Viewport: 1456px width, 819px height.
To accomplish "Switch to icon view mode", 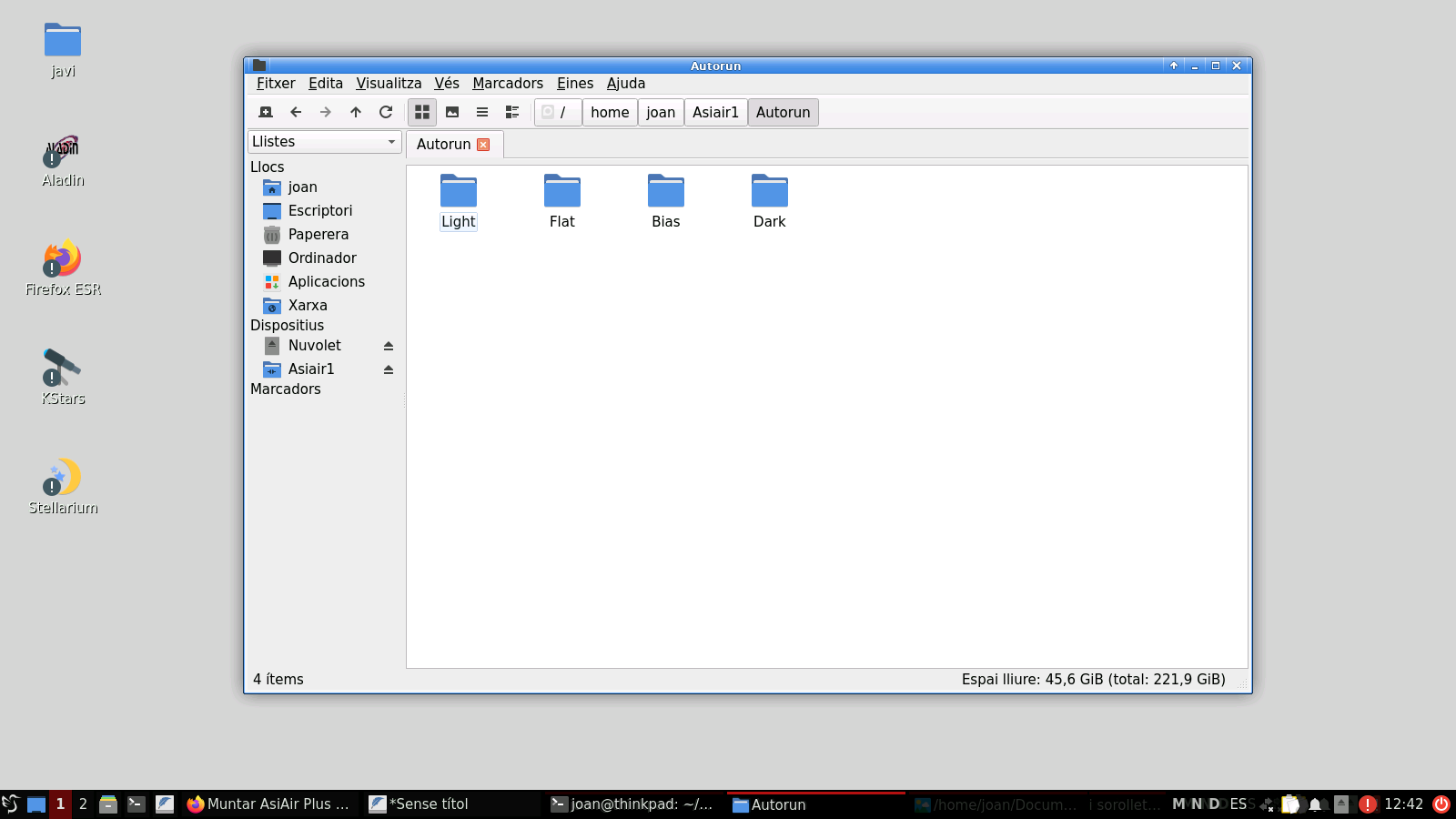I will point(422,112).
